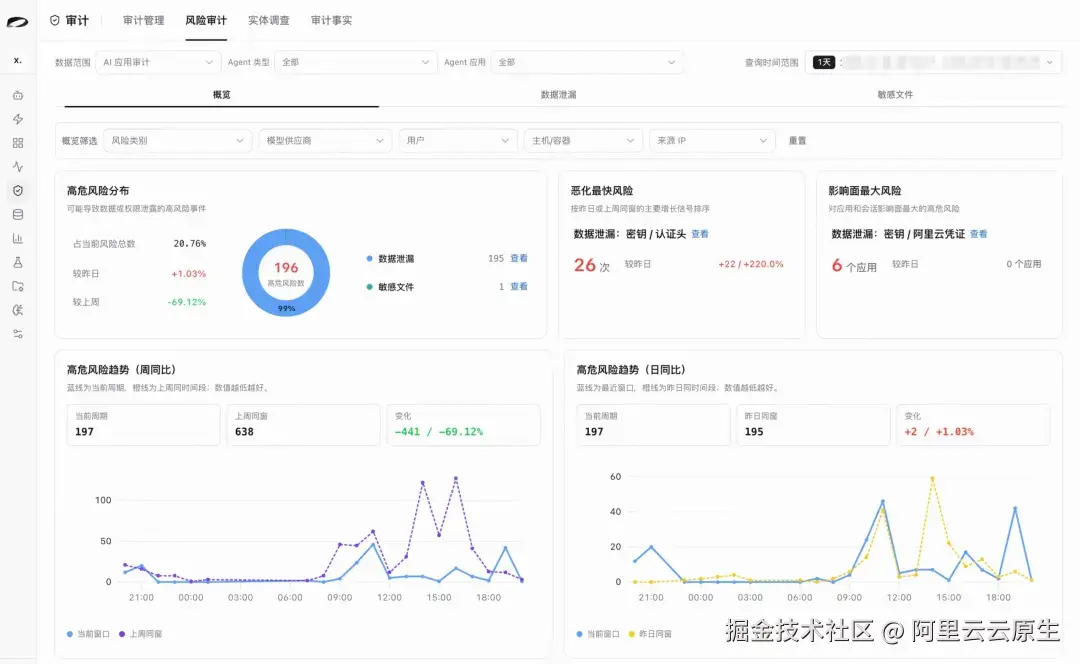This screenshot has width=1080, height=664.
Task: Click the 20.76% risk share value
Action: [x=189, y=244]
